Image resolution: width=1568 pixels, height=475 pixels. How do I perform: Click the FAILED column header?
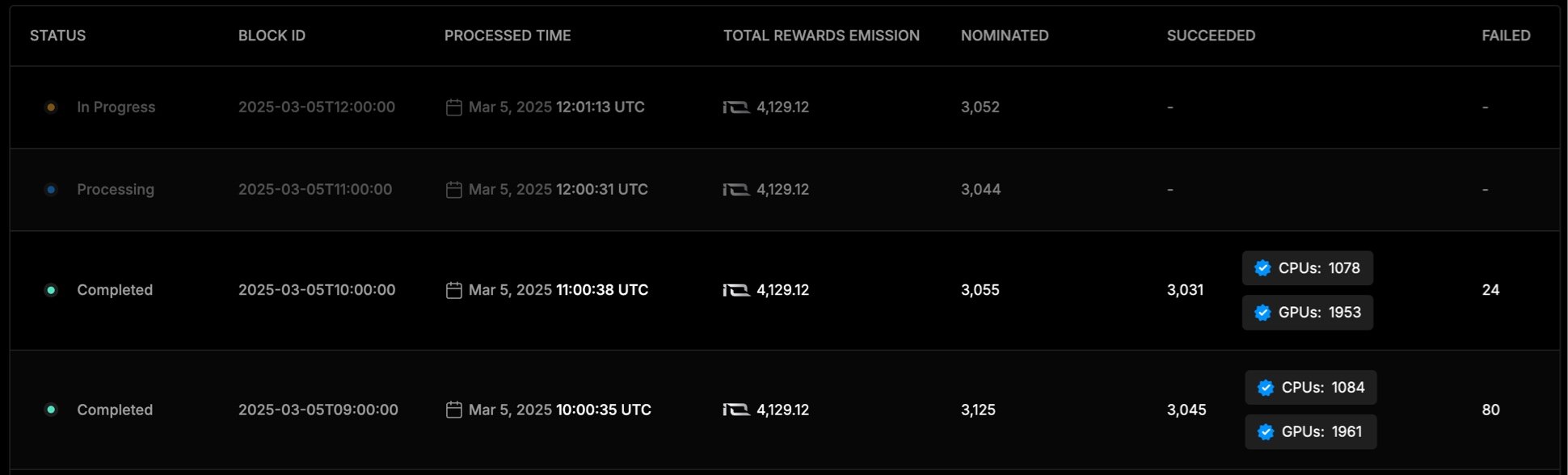tap(1506, 36)
